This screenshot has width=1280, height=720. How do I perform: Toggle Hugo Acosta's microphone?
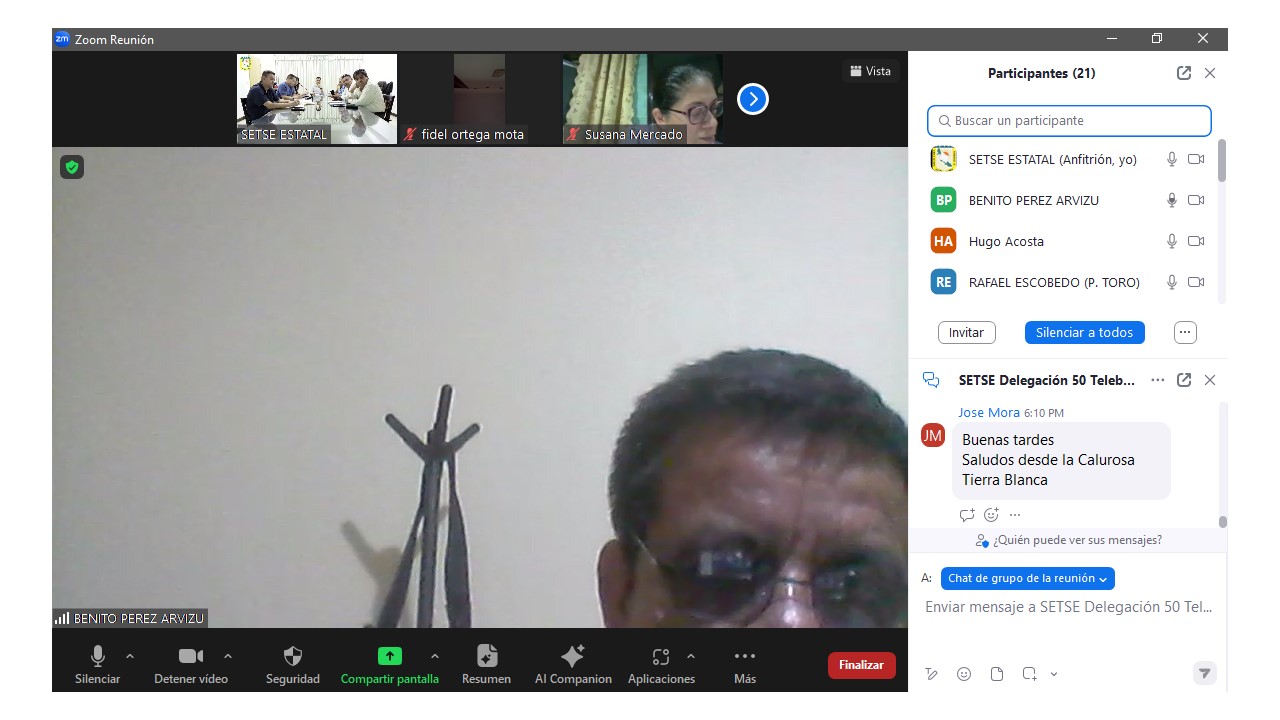1171,241
